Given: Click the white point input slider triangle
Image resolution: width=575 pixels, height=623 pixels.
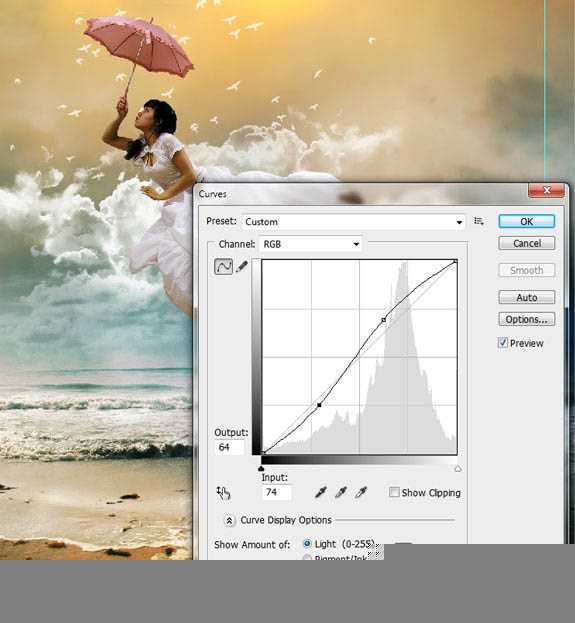Looking at the screenshot, I should [458, 469].
